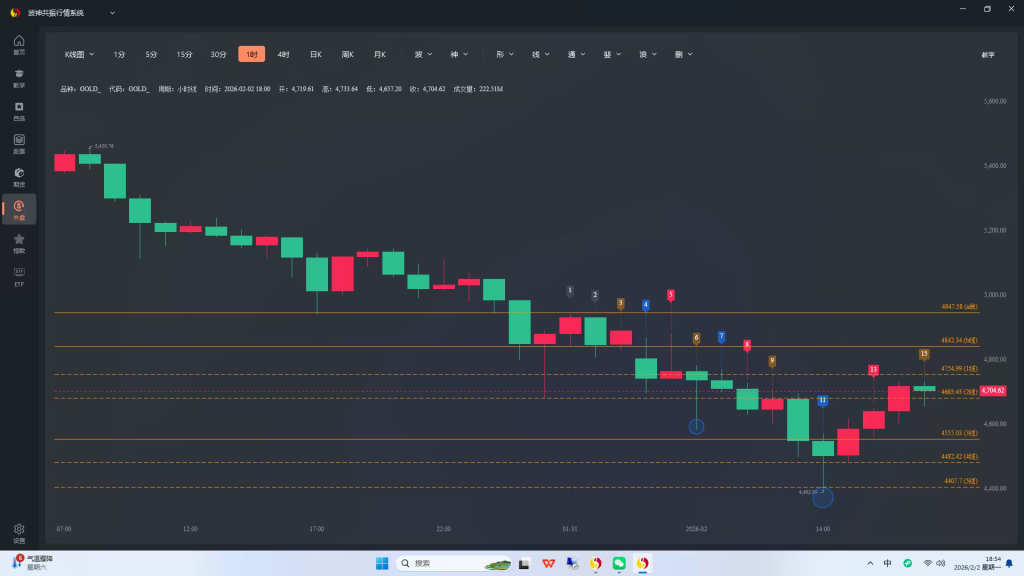Expand the K线图 chart type dropdown
The image size is (1024, 576).
(79, 54)
